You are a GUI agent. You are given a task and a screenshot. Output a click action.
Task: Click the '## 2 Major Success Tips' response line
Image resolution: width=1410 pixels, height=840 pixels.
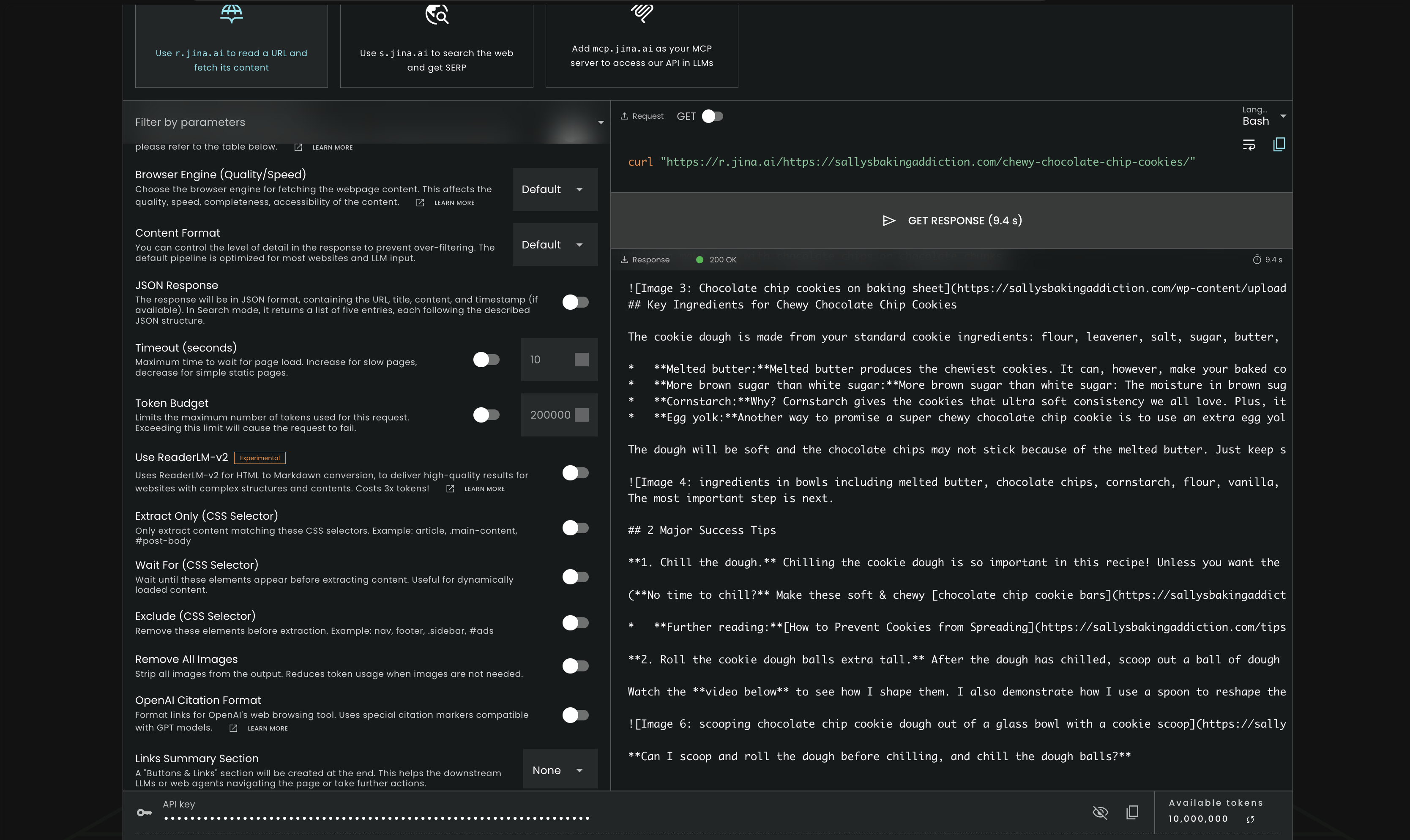[702, 530]
